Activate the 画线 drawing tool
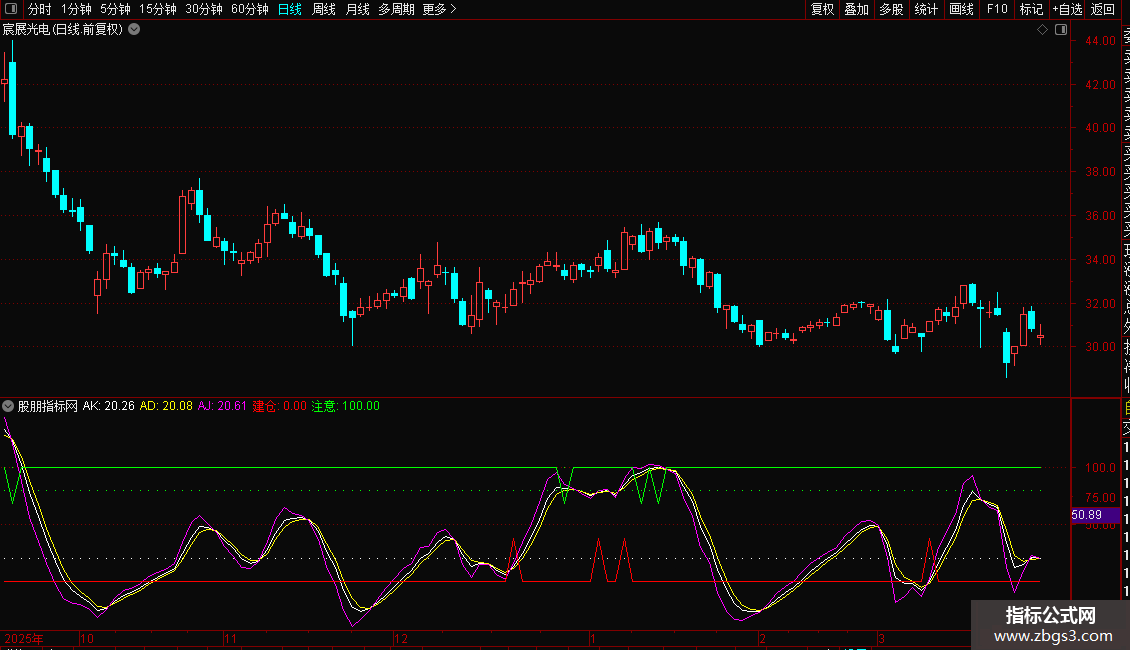The height and width of the screenshot is (650, 1130). tap(961, 9)
